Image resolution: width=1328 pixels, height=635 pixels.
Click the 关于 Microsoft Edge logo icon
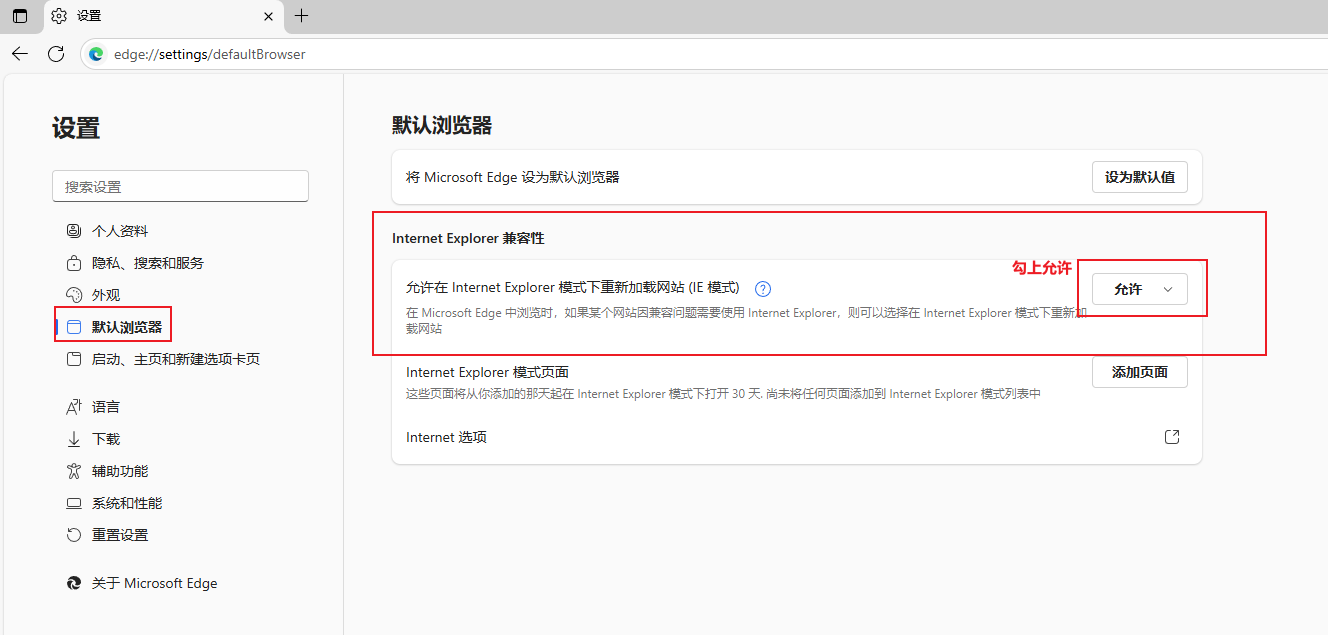(73, 583)
